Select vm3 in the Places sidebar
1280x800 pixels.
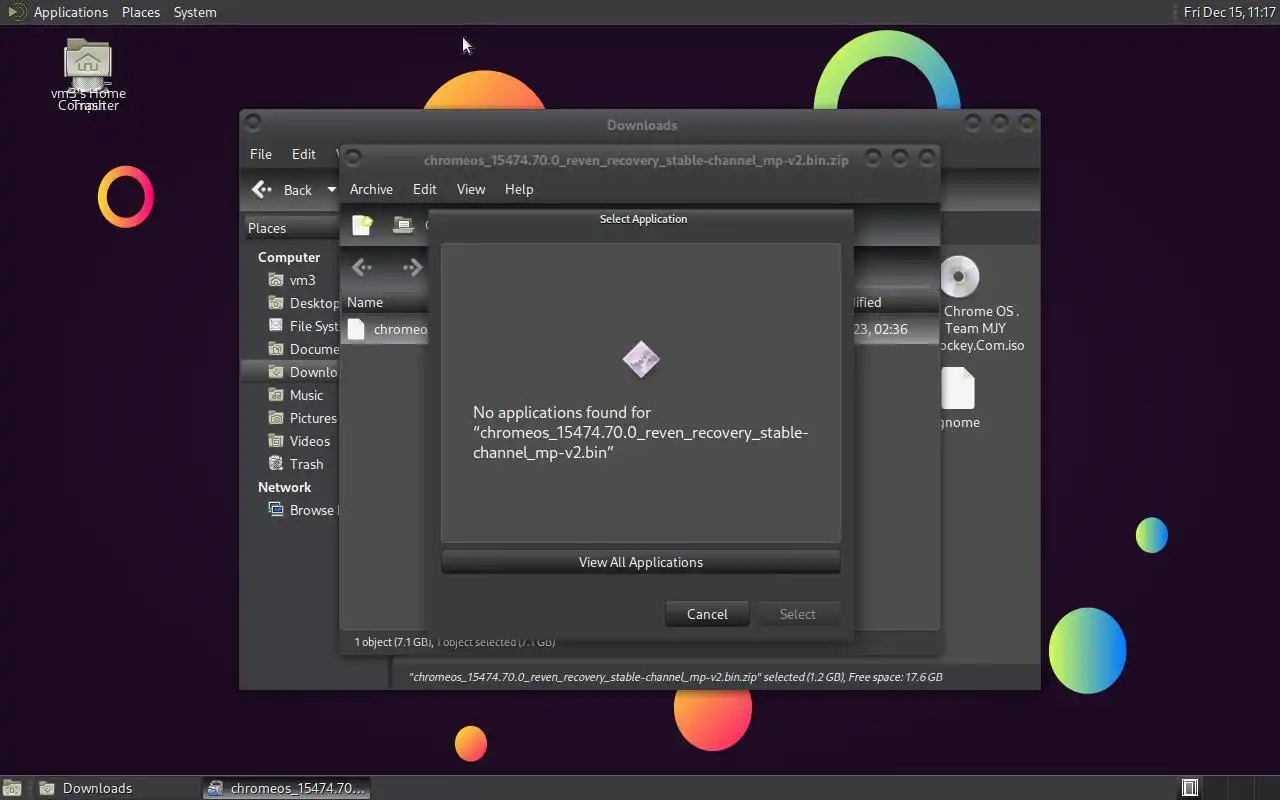302,280
